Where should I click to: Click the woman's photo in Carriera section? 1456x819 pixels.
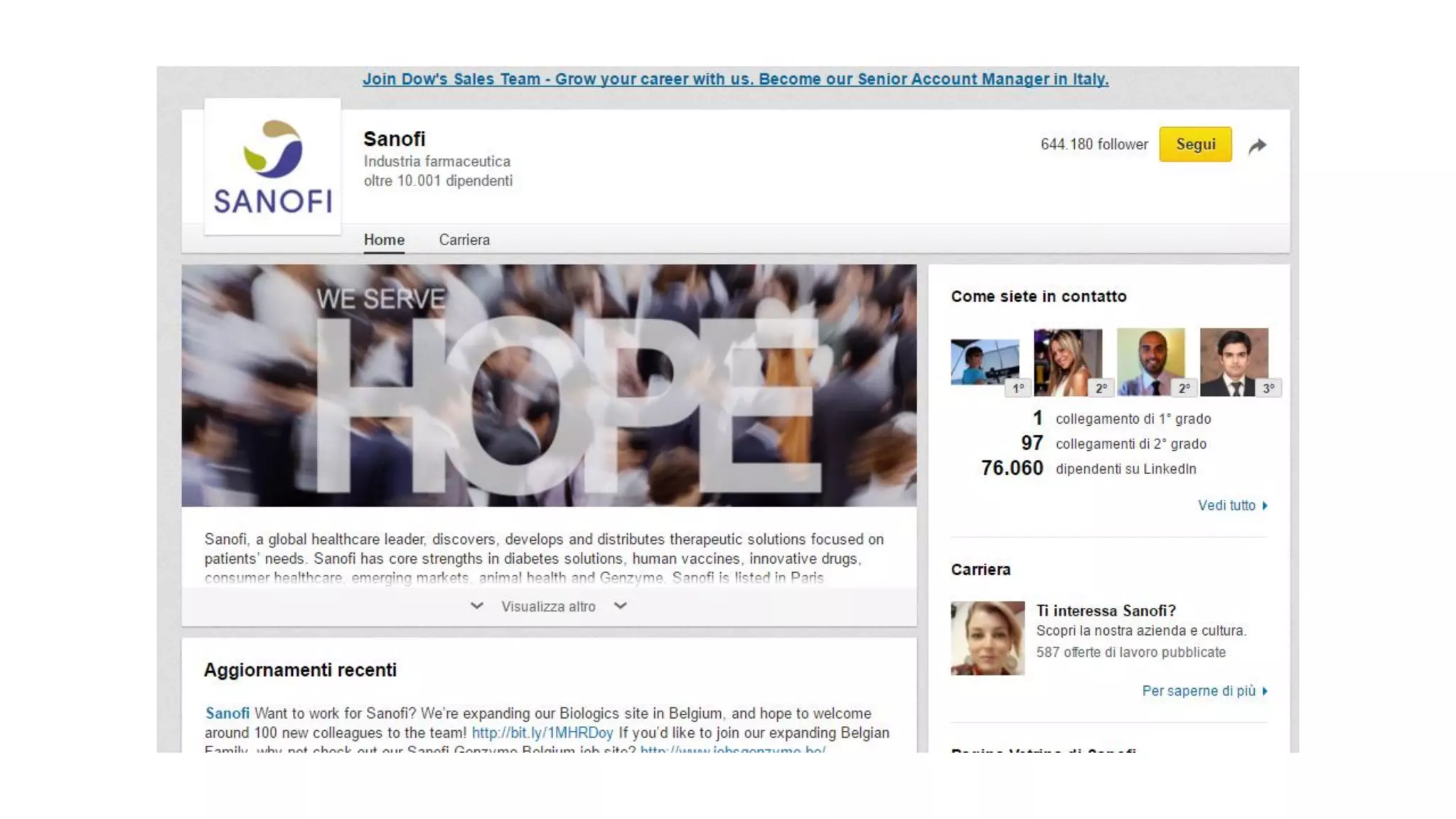click(988, 638)
